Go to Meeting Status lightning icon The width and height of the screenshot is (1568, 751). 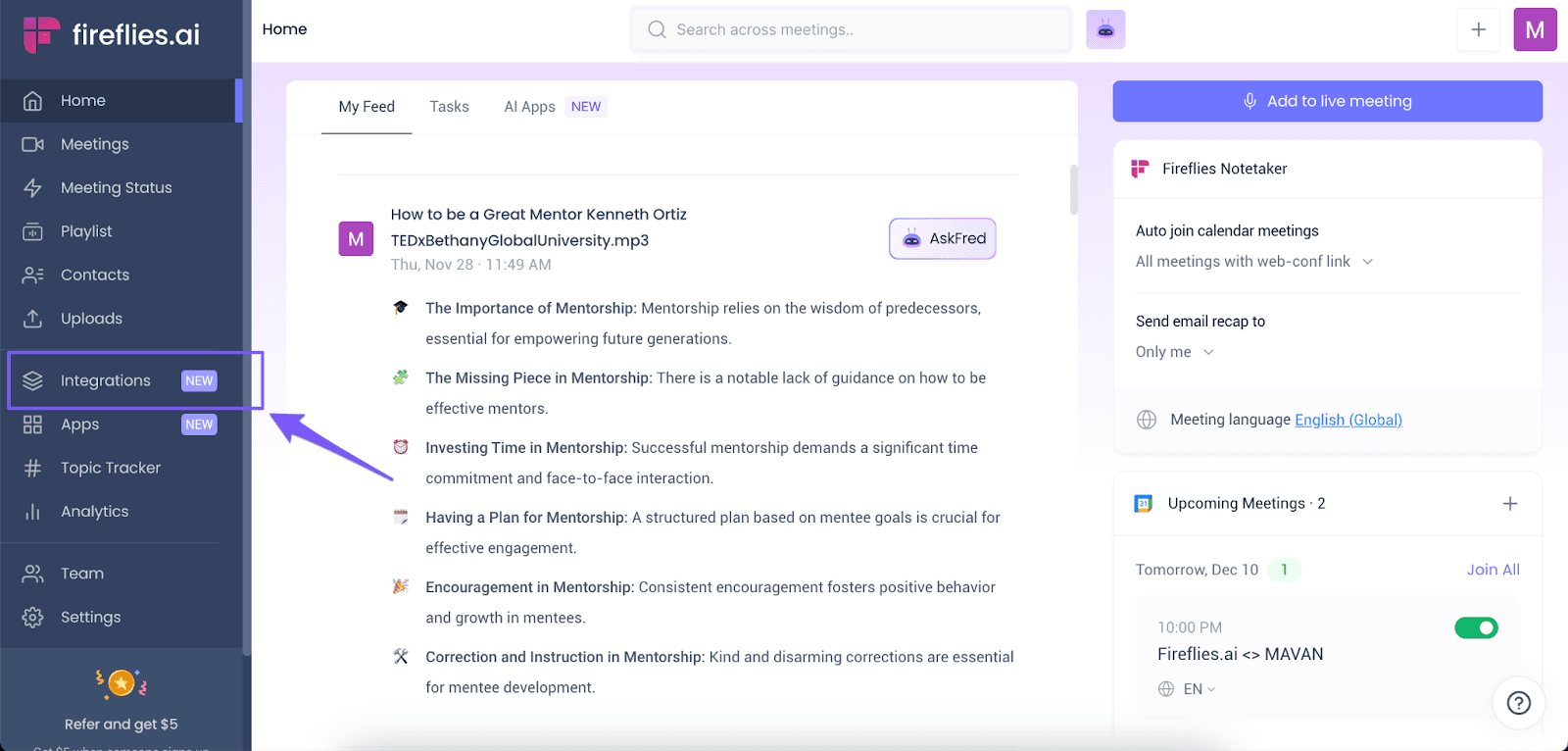32,187
